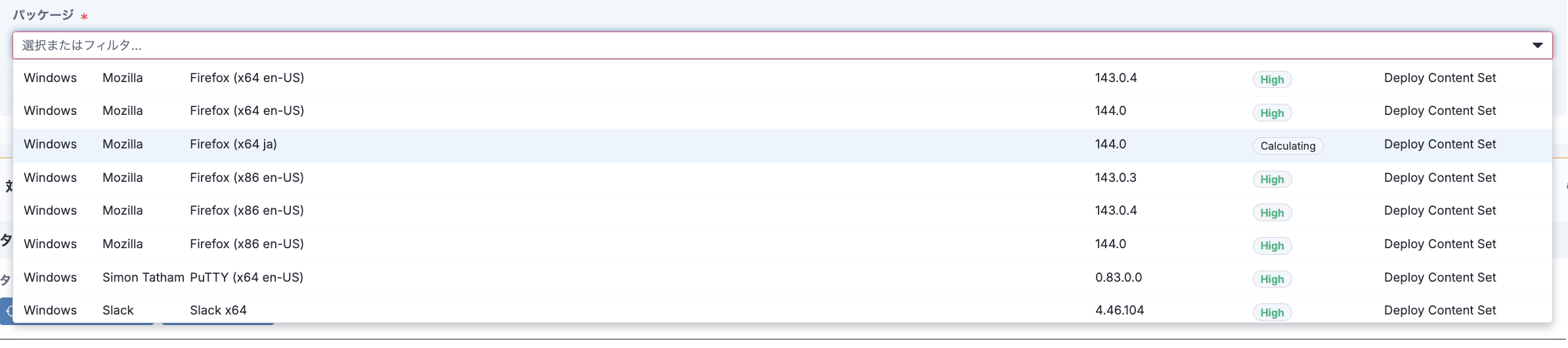
Task: Click the package filter input field
Action: (722, 45)
